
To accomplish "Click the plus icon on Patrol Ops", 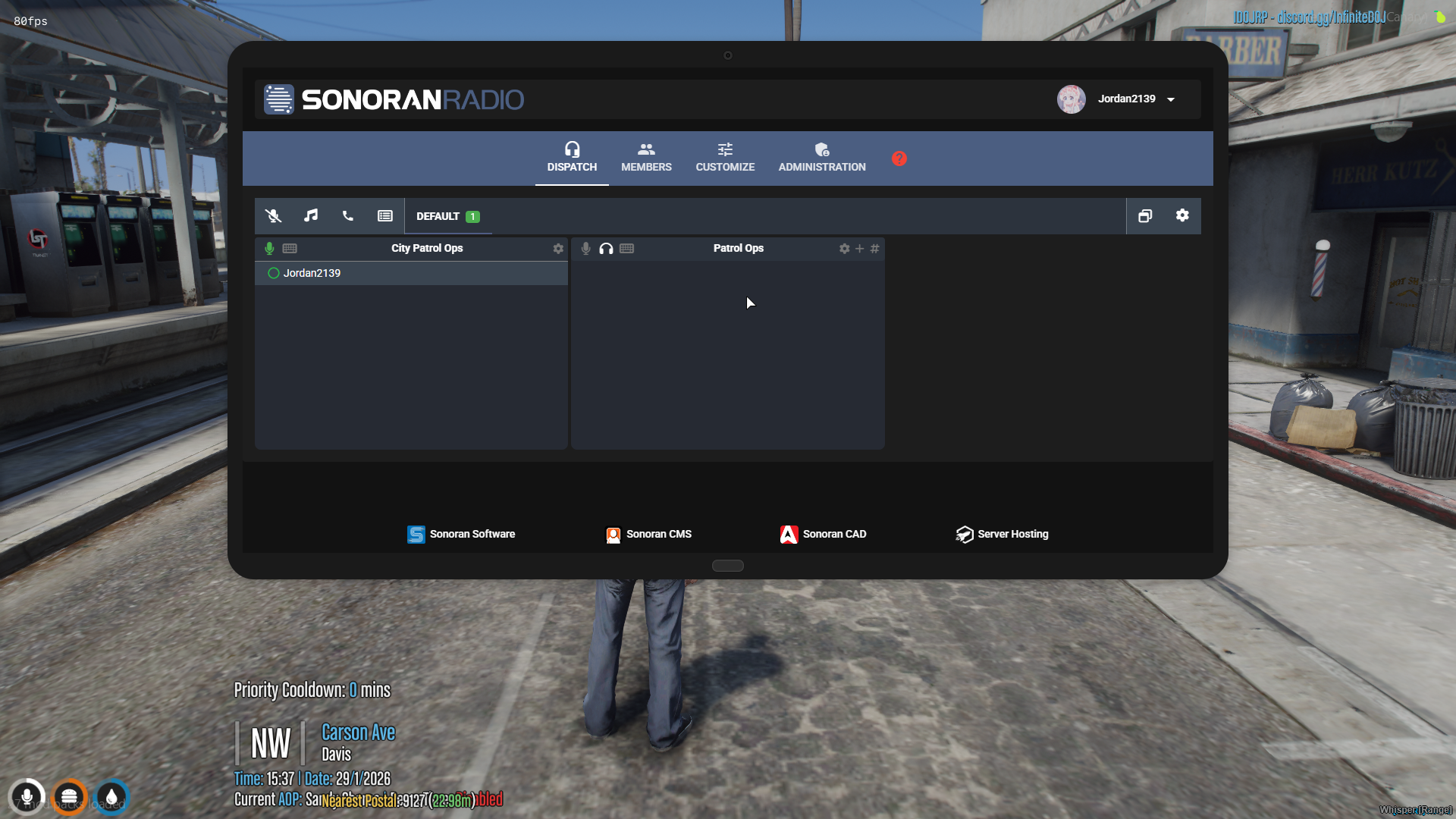I will coord(859,249).
